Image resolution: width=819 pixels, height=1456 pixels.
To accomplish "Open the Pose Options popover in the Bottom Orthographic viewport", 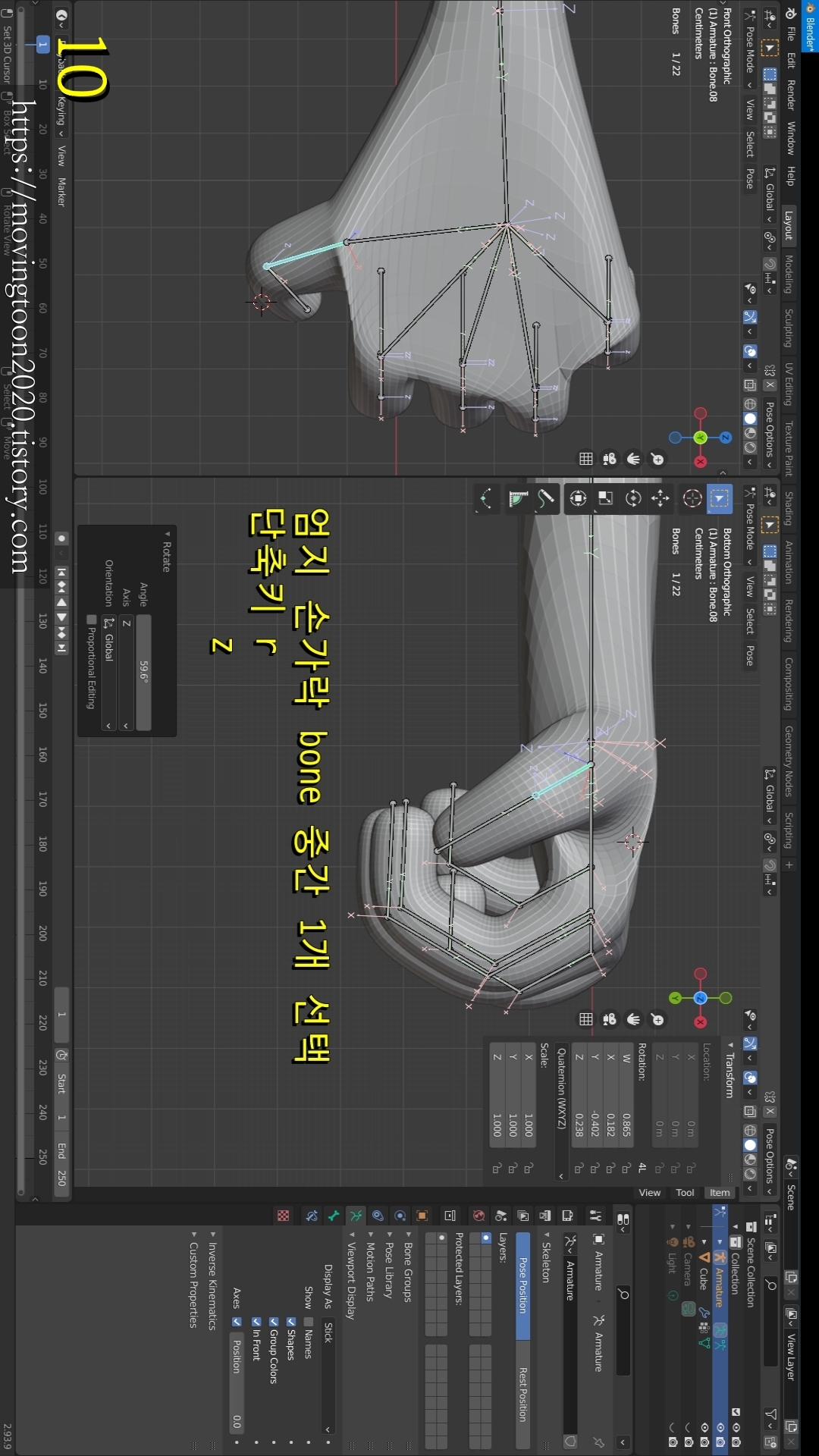I will 769,1161.
